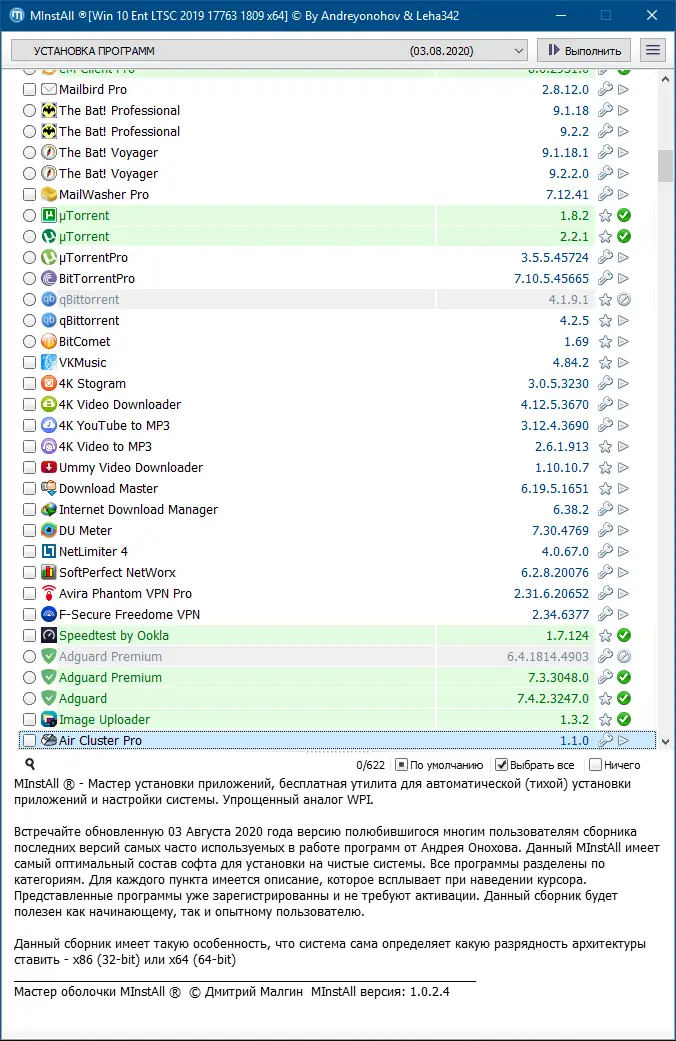Click the list scroll-up arrow
This screenshot has height=1041, width=676.
(x=665, y=79)
